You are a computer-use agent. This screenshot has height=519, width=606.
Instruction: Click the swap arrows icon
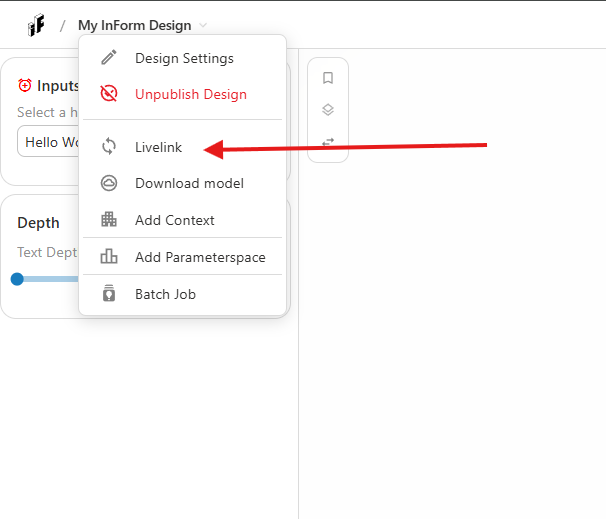328,142
